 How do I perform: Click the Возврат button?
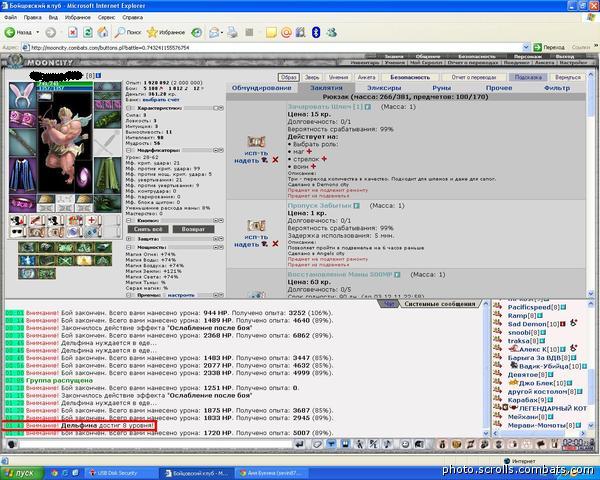(193, 229)
